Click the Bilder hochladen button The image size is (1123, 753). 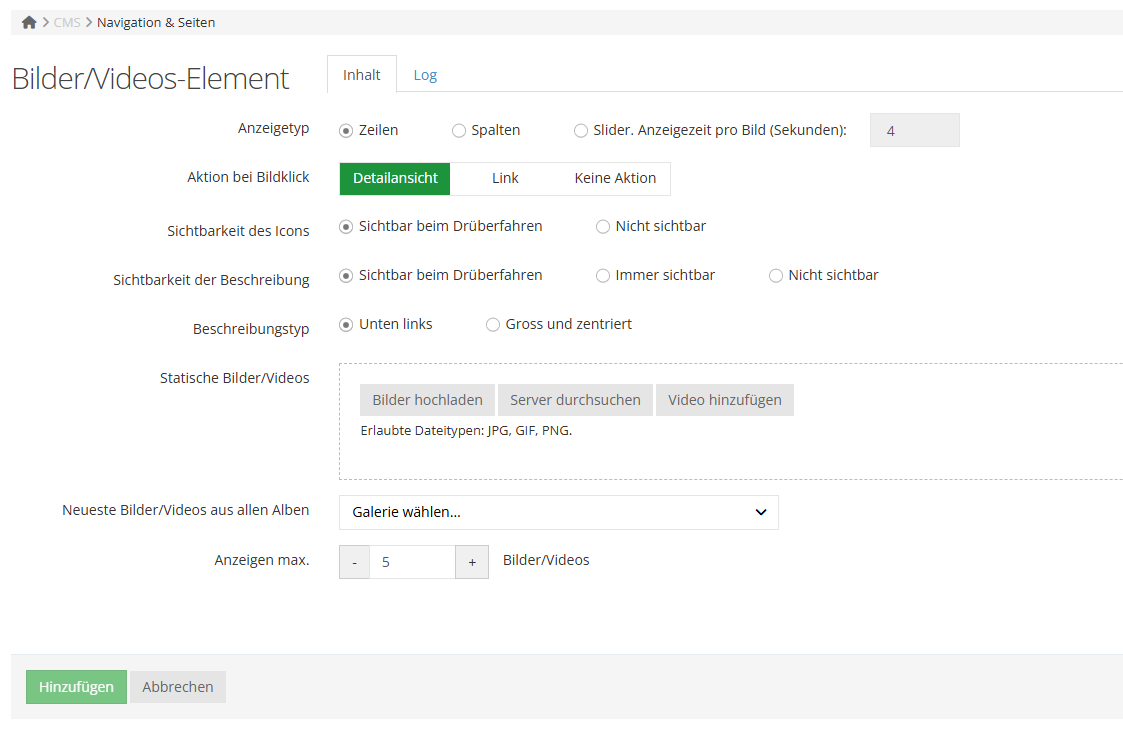tap(428, 400)
